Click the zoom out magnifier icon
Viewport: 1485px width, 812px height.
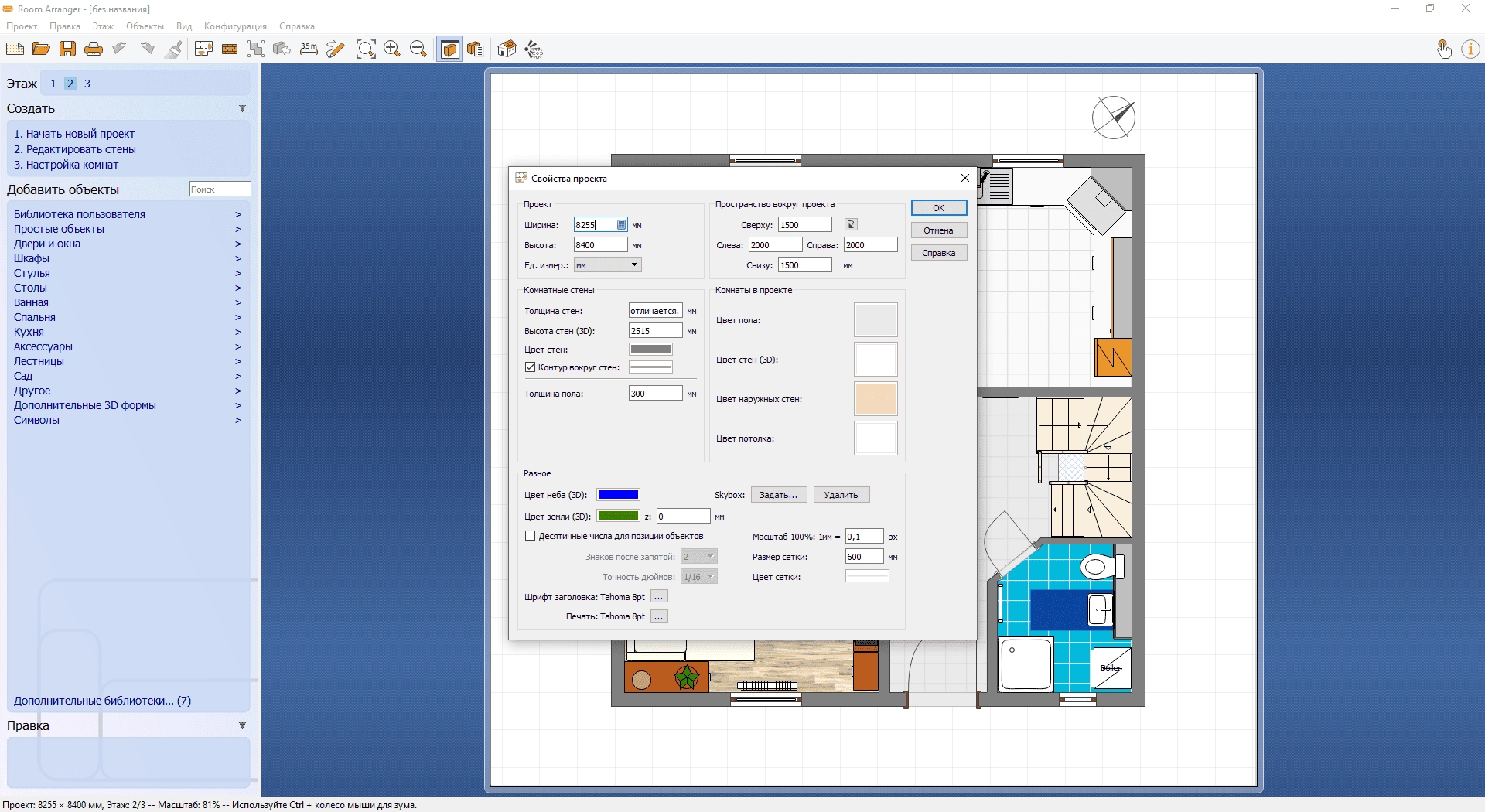click(x=418, y=49)
